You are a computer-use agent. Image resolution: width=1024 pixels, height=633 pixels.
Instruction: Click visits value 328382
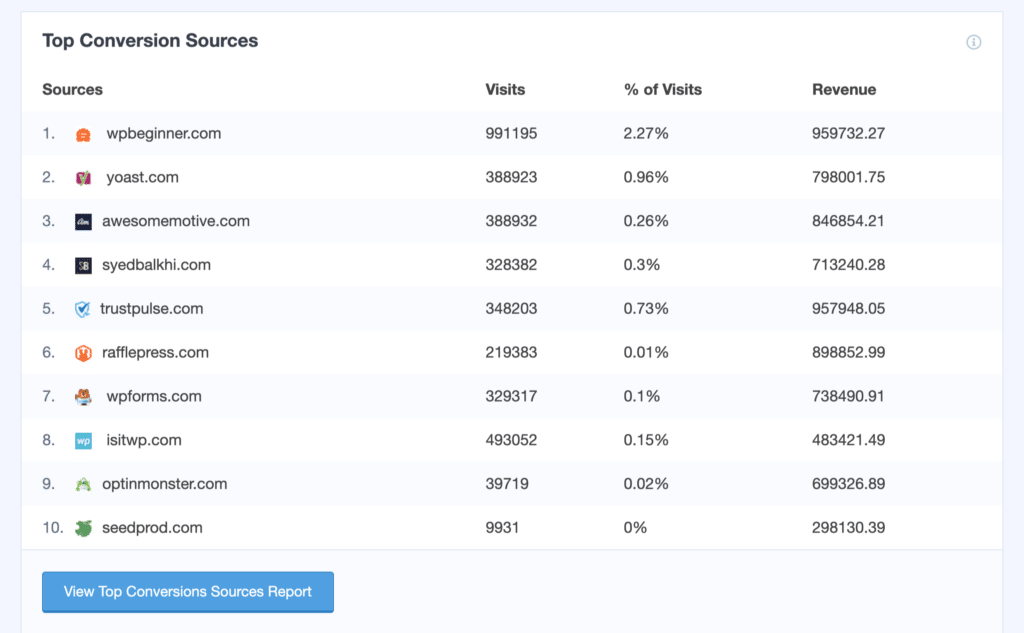click(x=511, y=265)
